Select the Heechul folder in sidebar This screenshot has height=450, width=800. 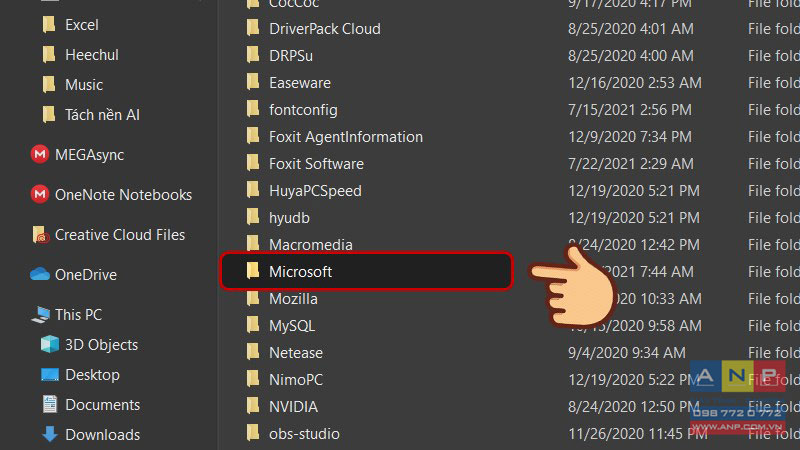point(81,55)
